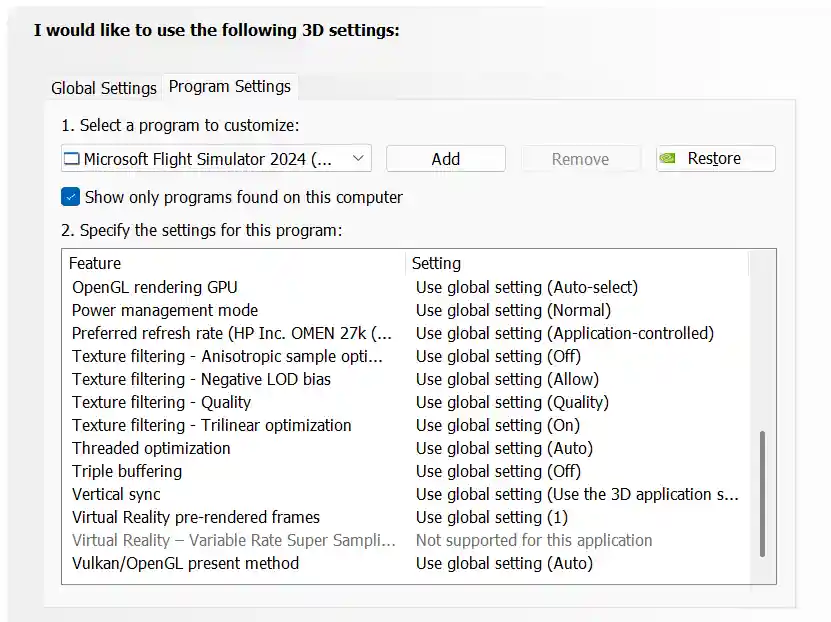The height and width of the screenshot is (622, 831).
Task: Select the Vertical sync feature row
Action: point(116,494)
